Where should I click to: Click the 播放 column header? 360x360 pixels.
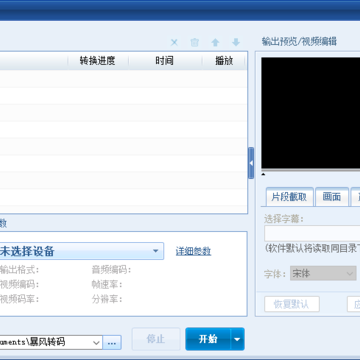click(x=224, y=61)
